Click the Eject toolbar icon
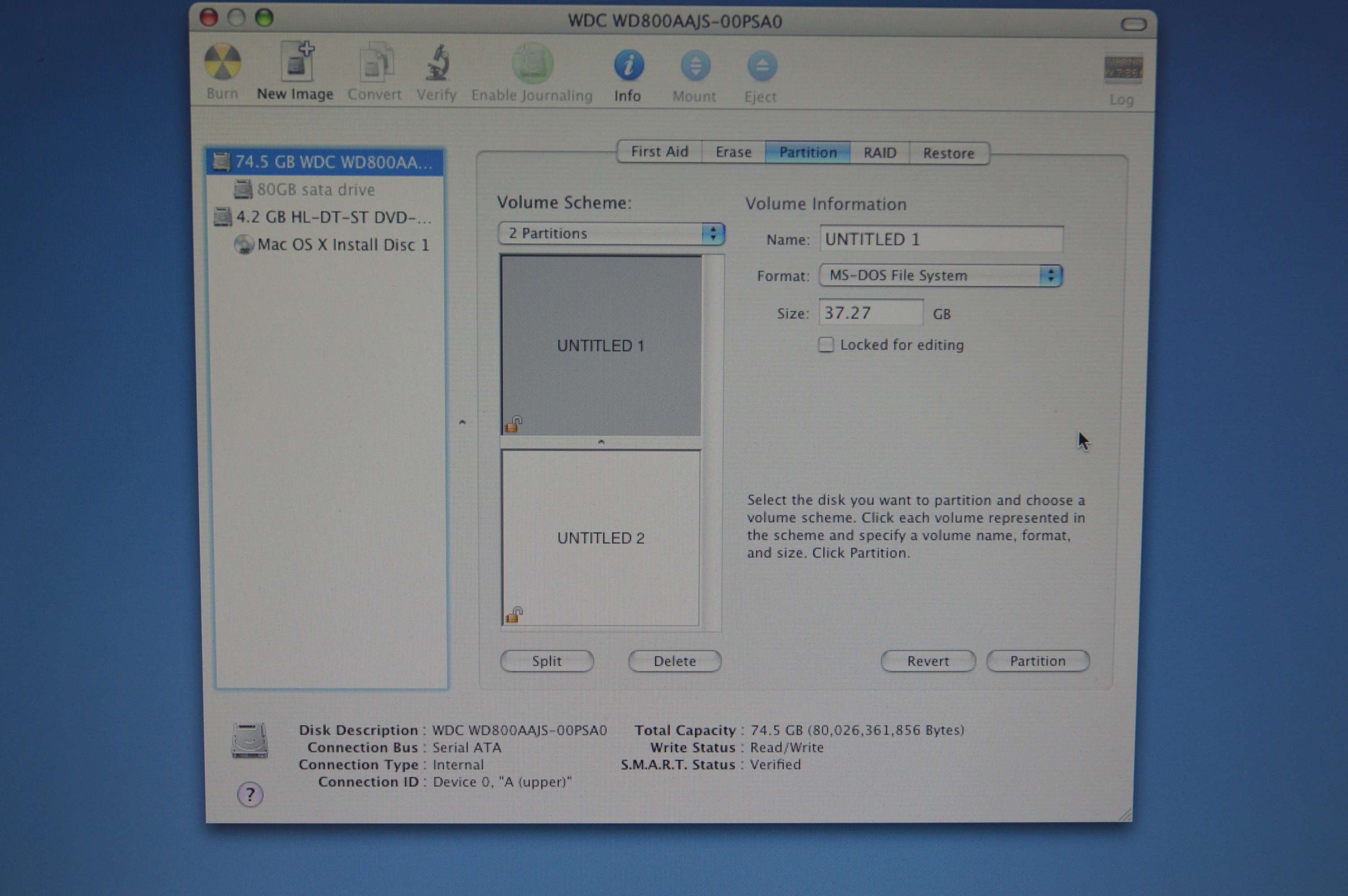 (762, 66)
